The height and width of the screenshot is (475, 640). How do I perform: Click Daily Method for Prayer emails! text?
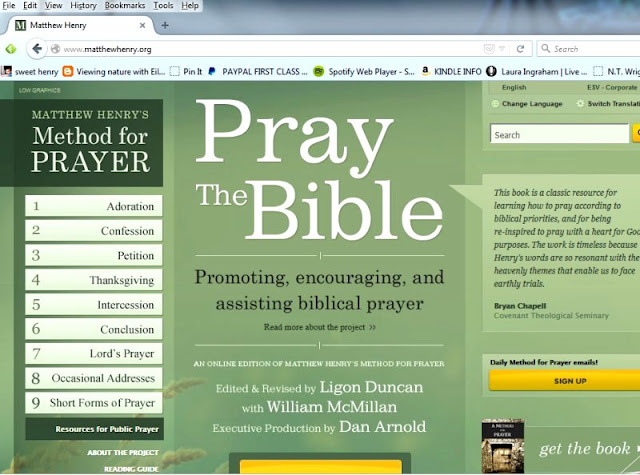pos(544,362)
